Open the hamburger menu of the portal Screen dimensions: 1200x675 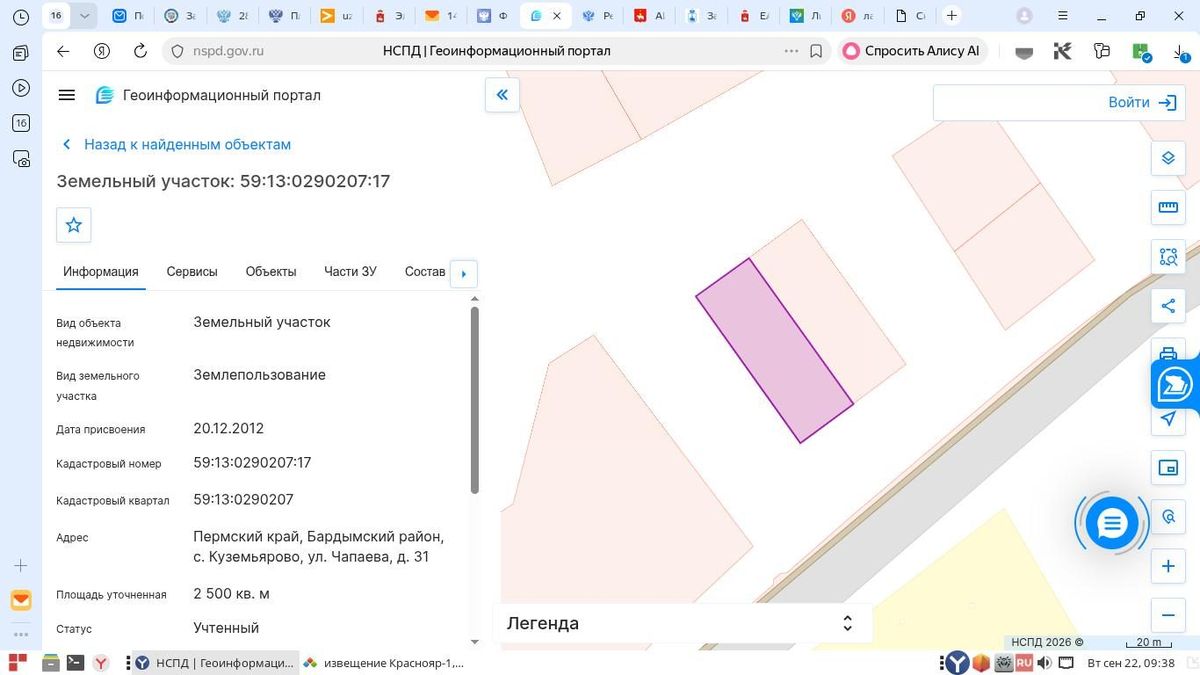[x=67, y=95]
